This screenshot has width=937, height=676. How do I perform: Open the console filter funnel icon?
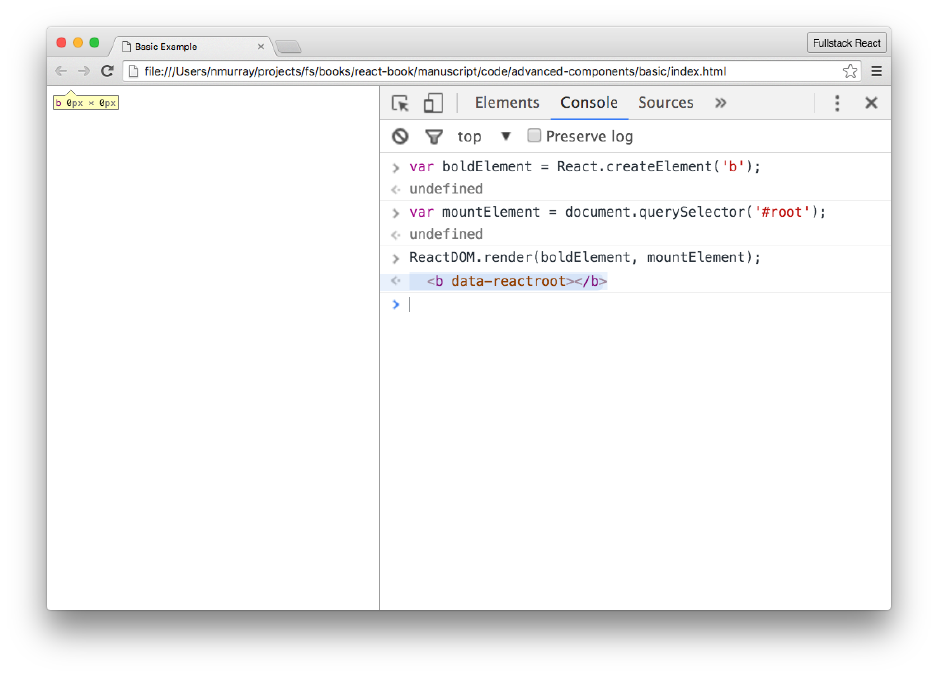click(x=434, y=137)
